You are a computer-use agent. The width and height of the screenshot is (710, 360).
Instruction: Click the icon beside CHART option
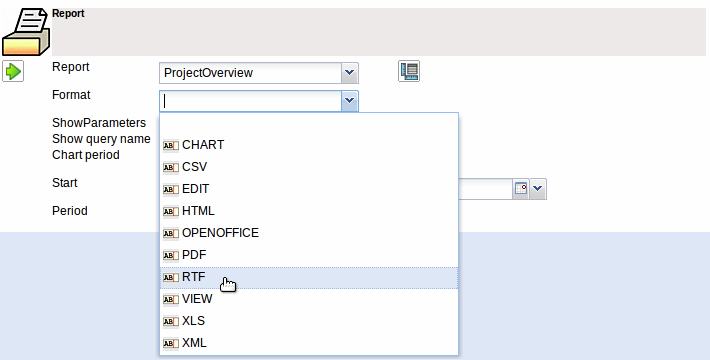click(x=171, y=145)
